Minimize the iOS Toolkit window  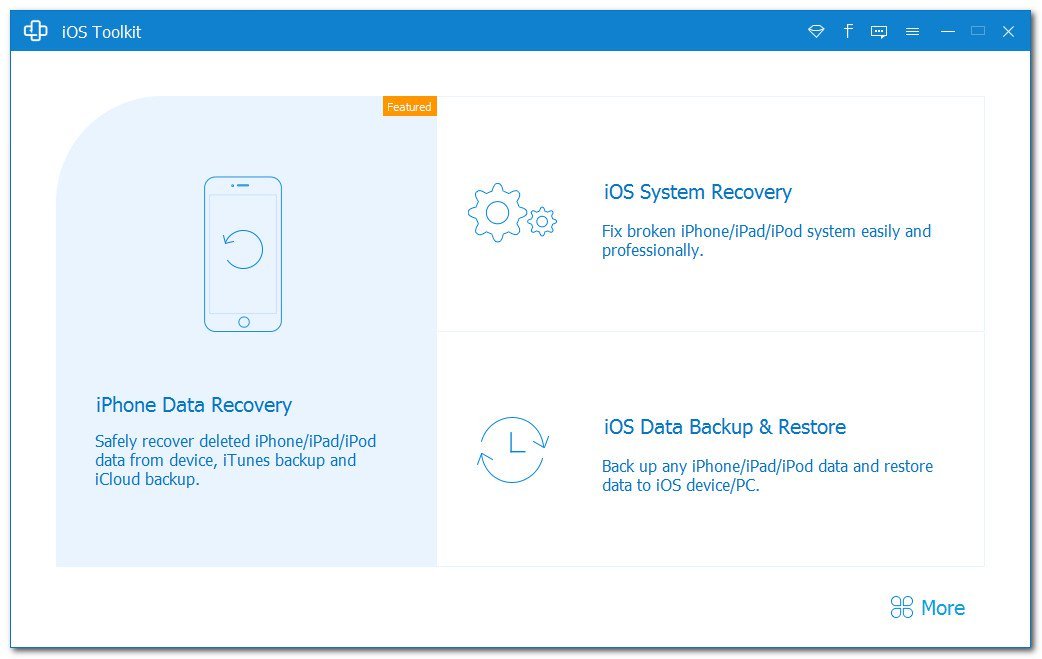(948, 31)
